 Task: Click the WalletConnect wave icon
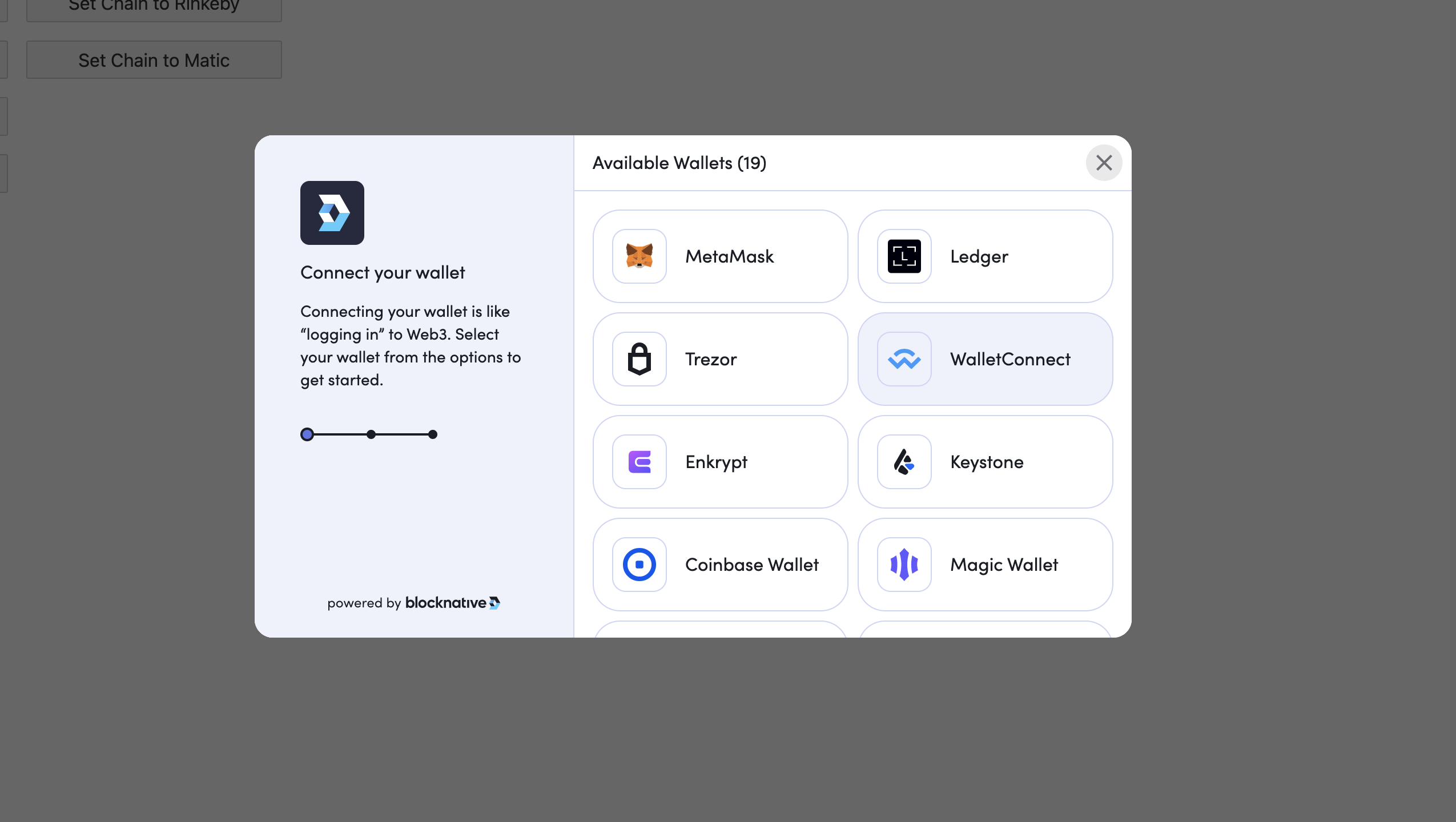tap(904, 359)
